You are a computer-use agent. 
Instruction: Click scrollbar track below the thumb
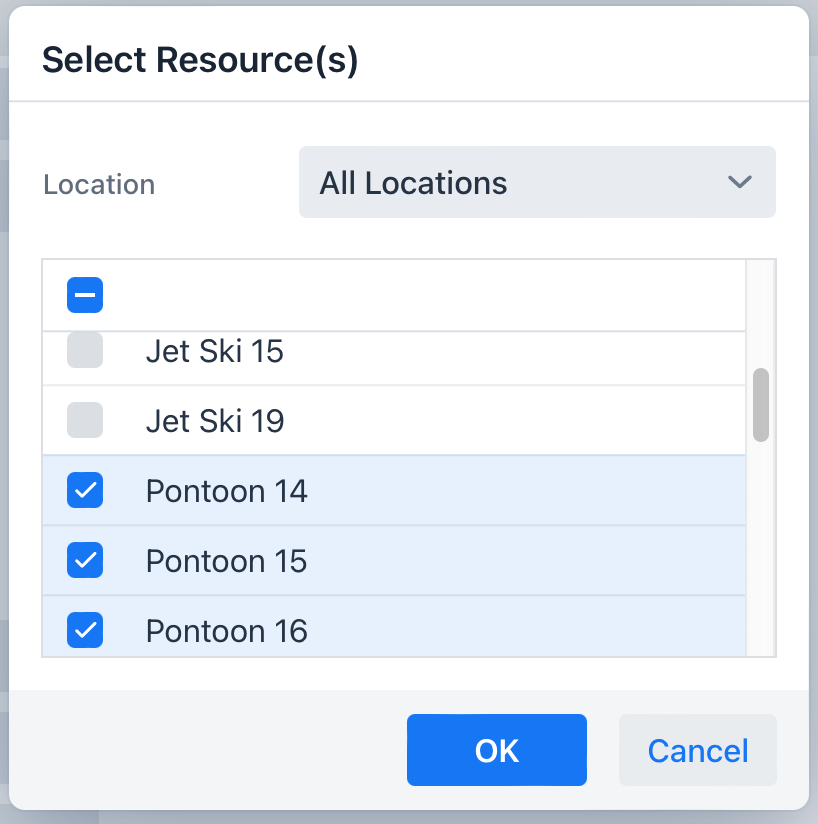click(761, 549)
